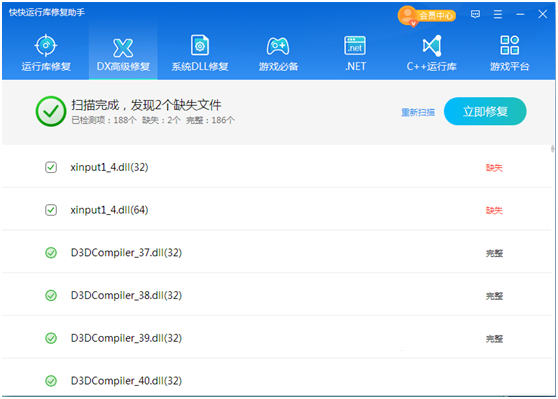Viewport: 558px width, 399px height.
Task: Click 完整 status of D3DCompiler_37.dll(32)
Action: point(494,253)
